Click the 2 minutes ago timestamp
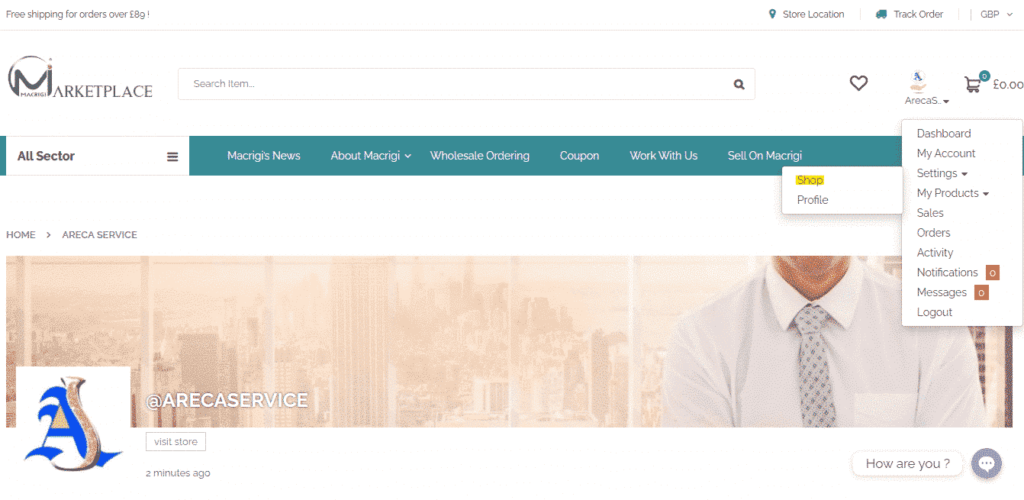Screen dimensions: 1024x500 (178, 473)
